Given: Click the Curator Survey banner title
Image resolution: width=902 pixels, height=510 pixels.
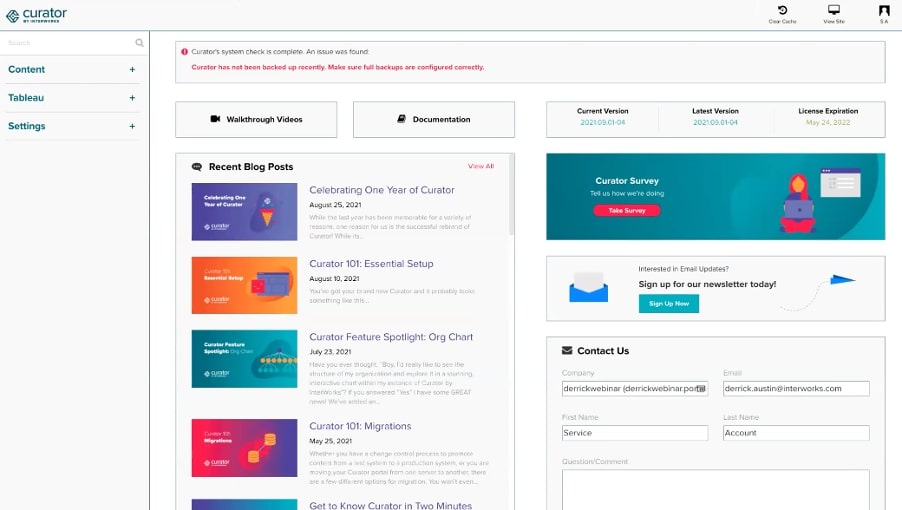Looking at the screenshot, I should (x=627, y=181).
